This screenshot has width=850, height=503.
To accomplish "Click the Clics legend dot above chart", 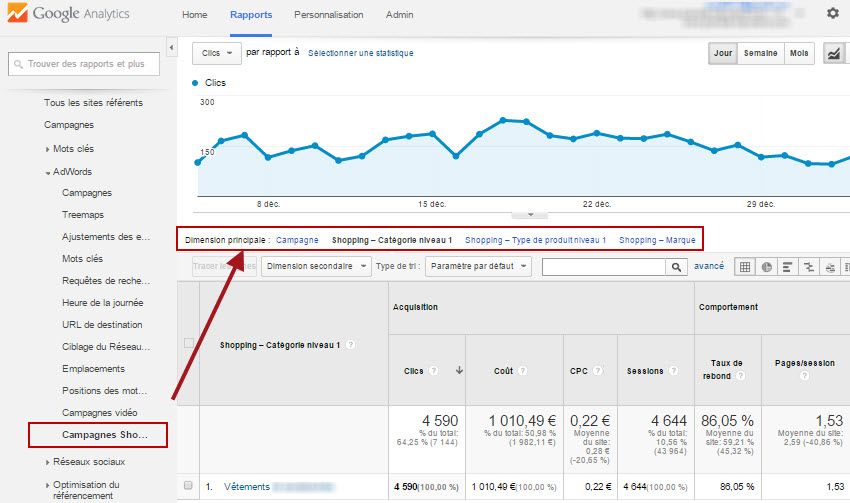I will click(195, 83).
